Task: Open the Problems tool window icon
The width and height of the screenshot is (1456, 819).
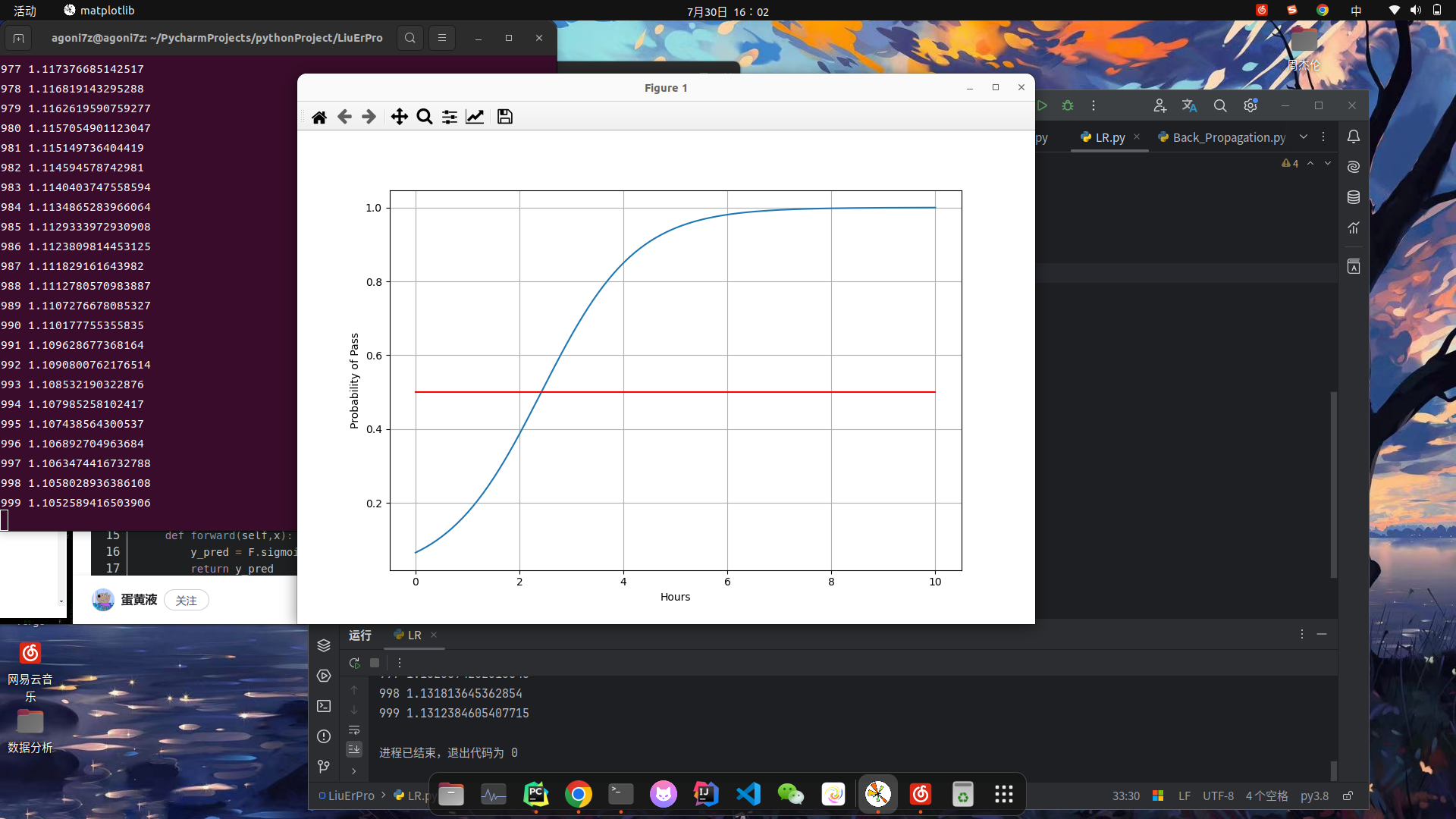Action: pyautogui.click(x=324, y=736)
